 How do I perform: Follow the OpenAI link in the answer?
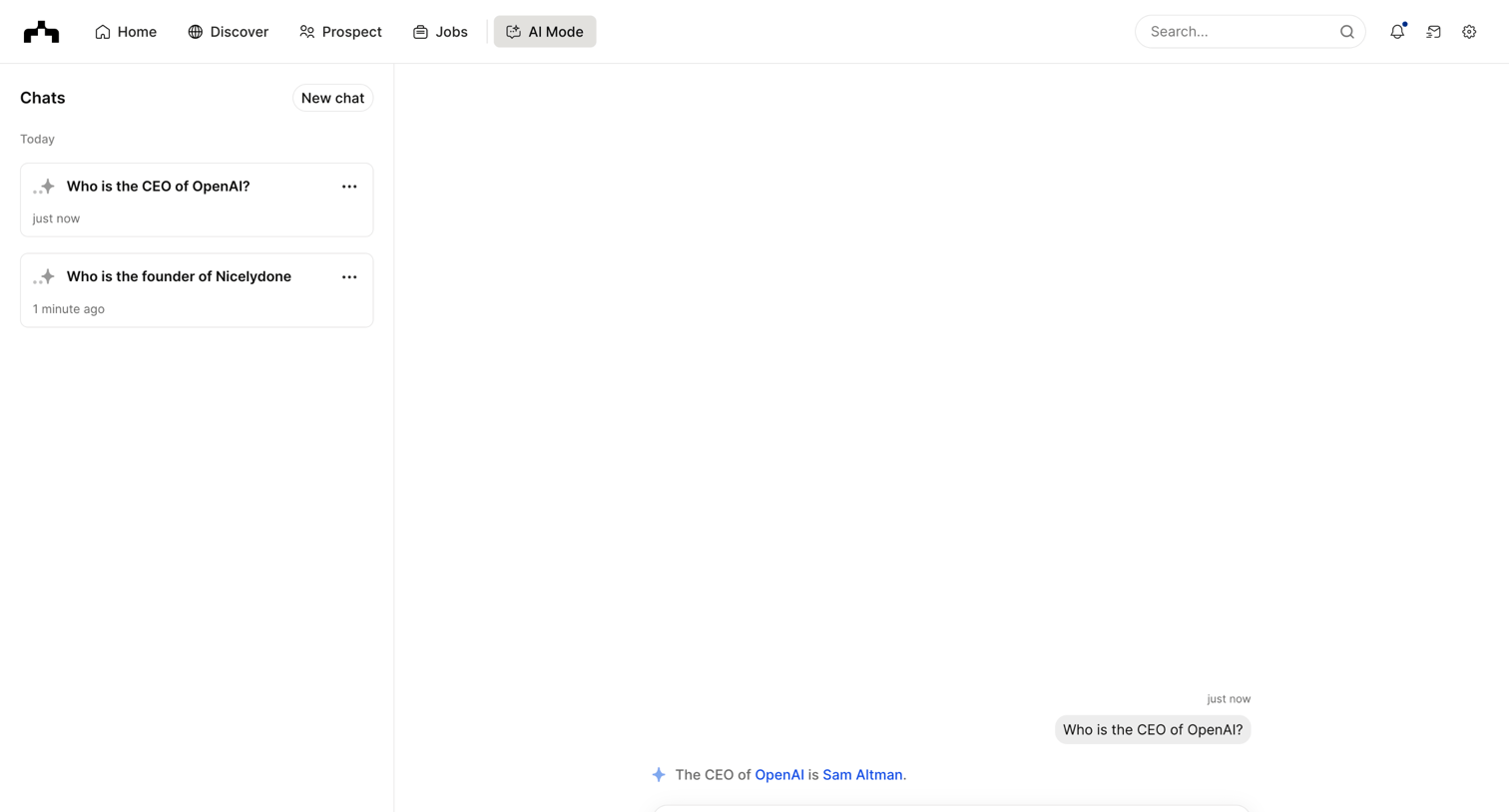tap(779, 775)
